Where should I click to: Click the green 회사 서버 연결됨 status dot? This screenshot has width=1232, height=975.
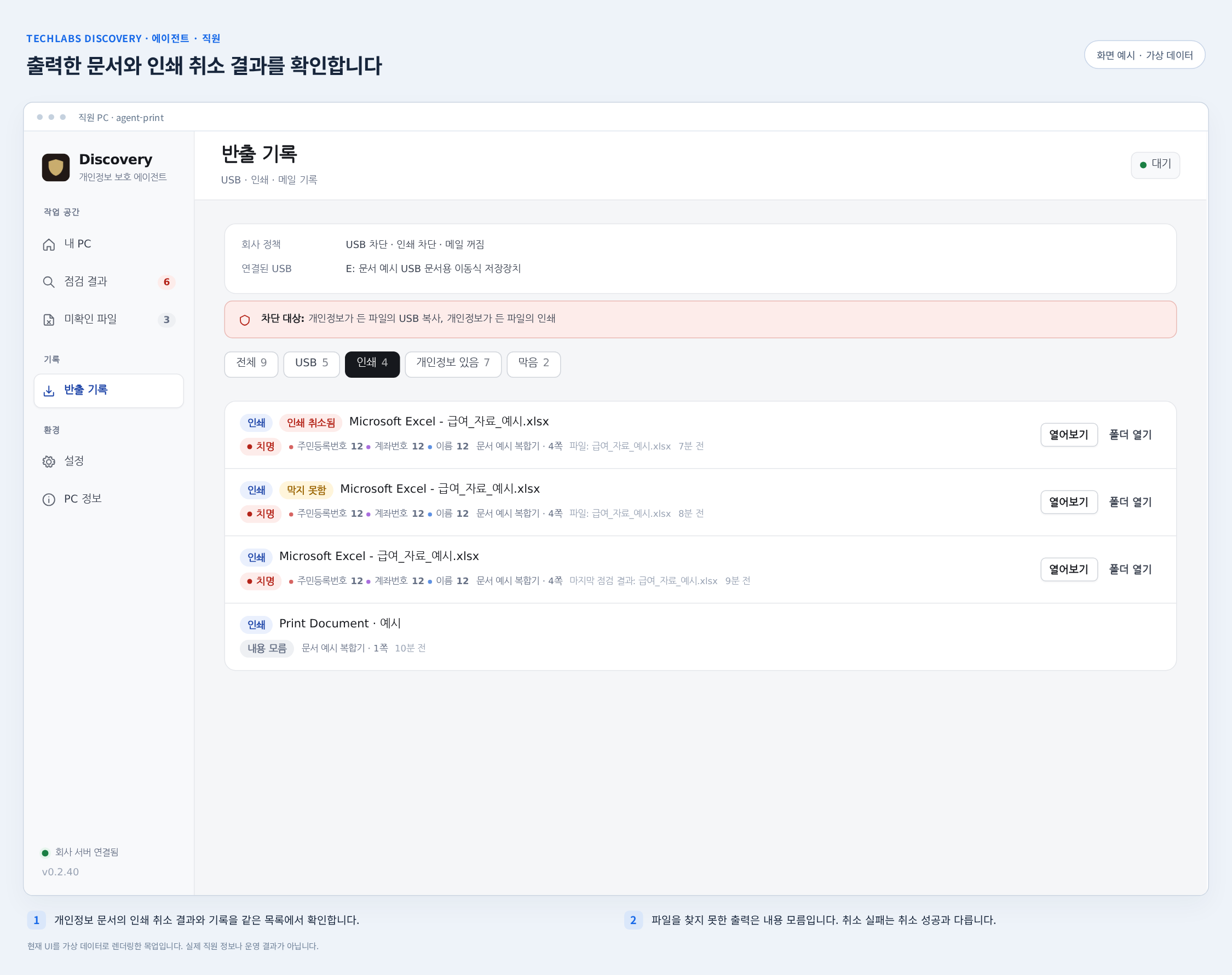point(45,853)
